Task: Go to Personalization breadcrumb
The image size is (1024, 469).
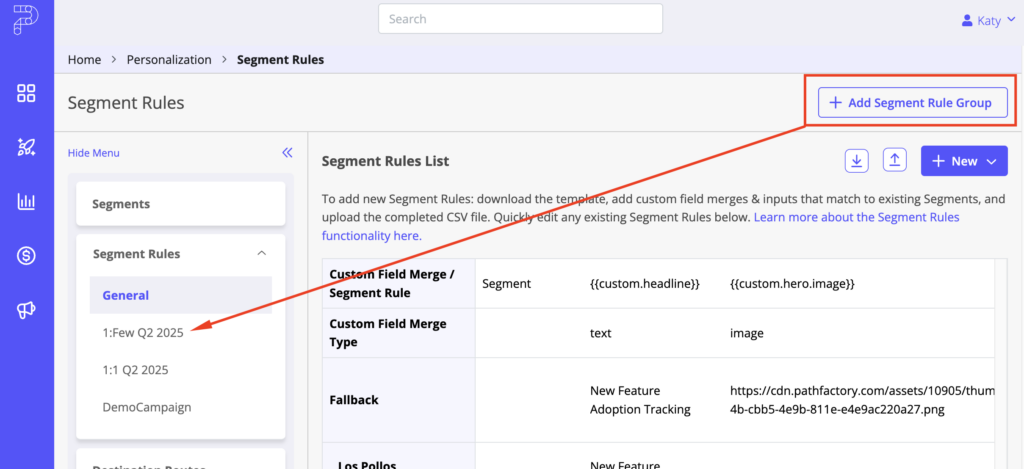Action: (169, 59)
